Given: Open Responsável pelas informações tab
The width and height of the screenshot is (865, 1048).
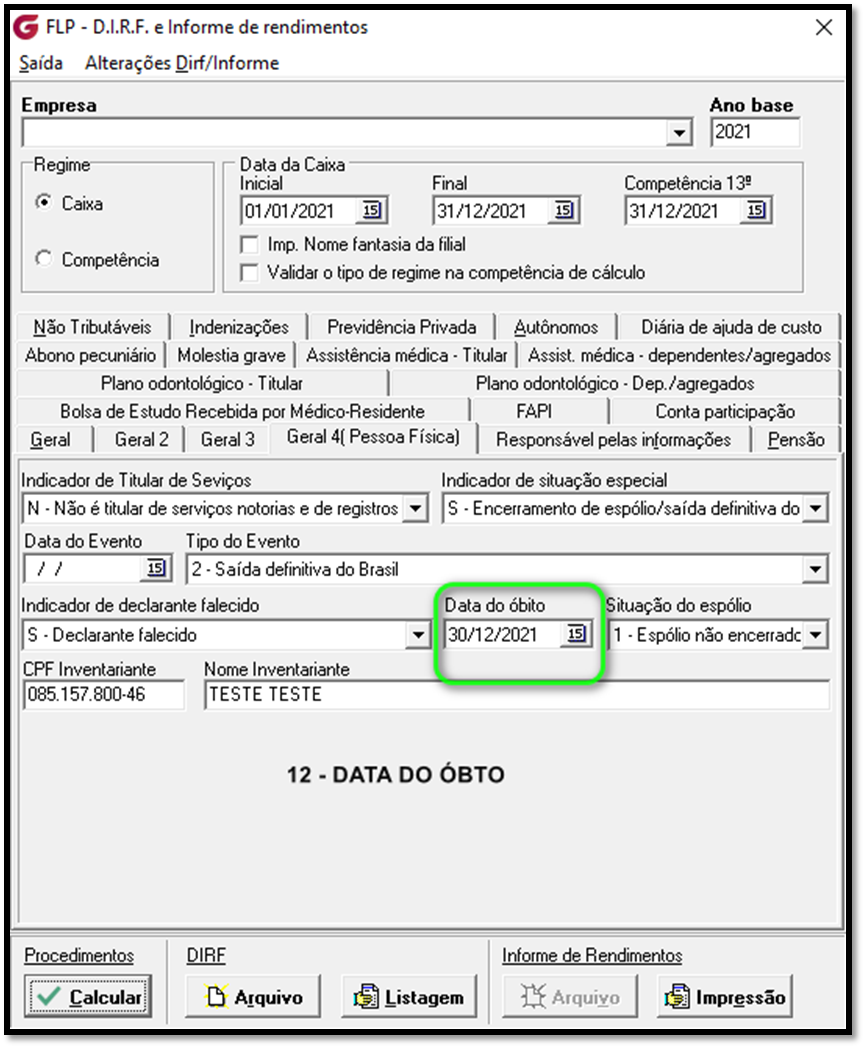Looking at the screenshot, I should tap(613, 439).
